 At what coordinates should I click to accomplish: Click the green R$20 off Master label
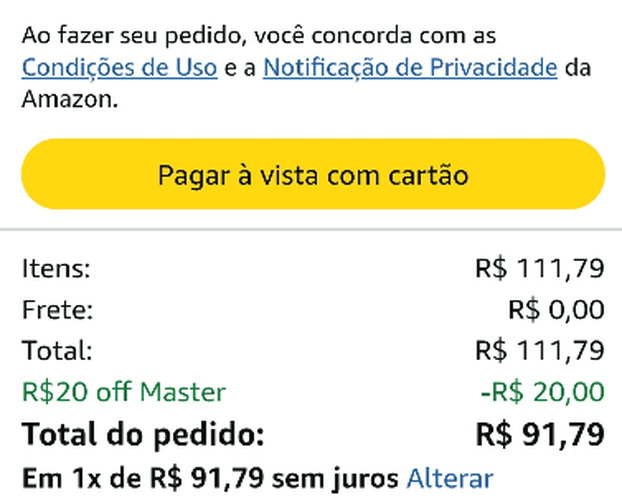click(x=123, y=391)
